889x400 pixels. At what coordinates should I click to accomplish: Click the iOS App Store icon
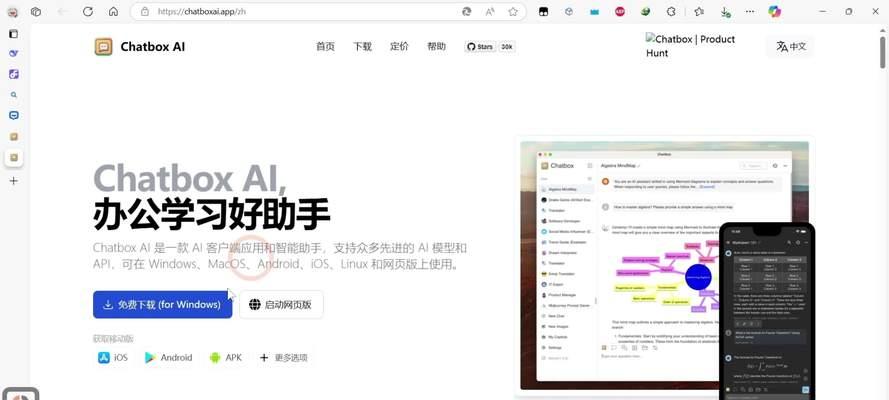(x=104, y=358)
